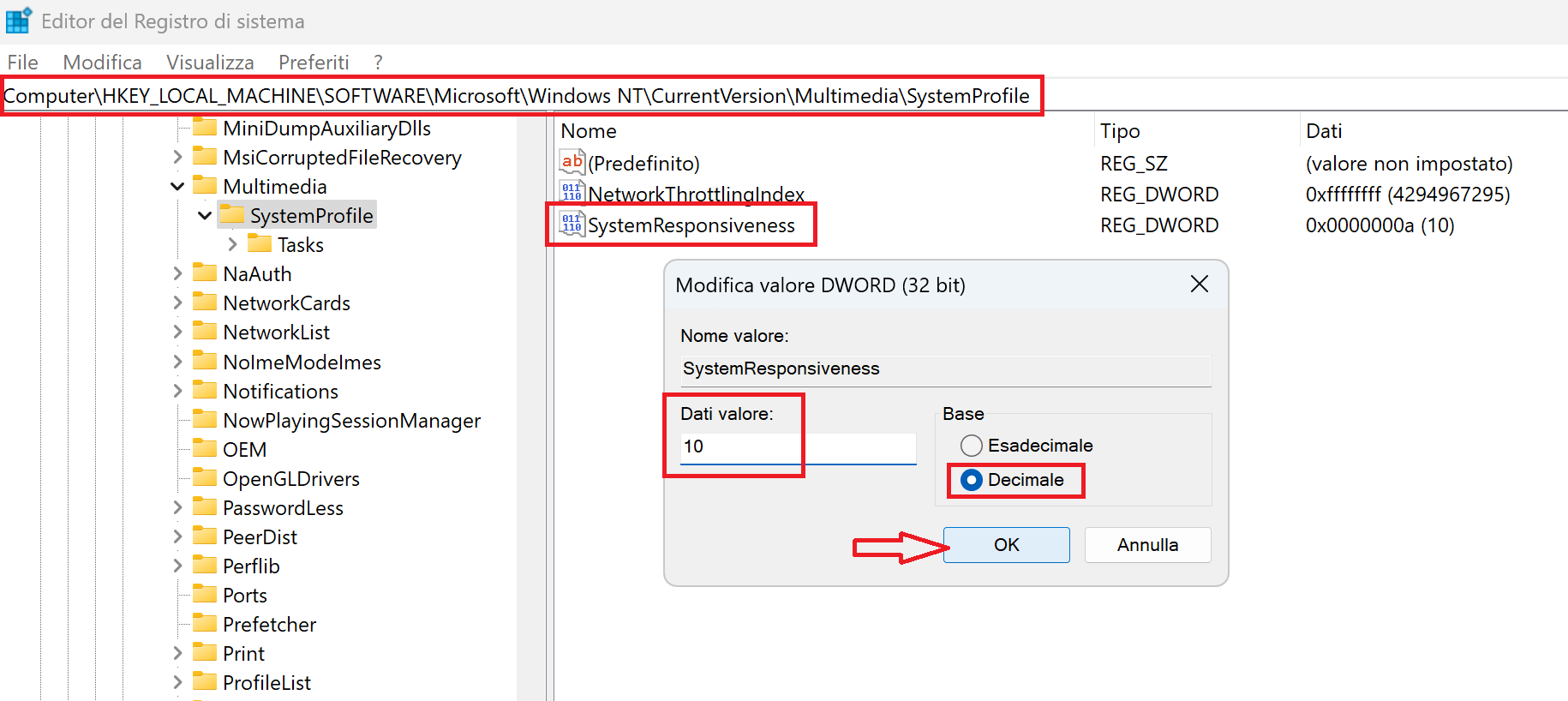1568x701 pixels.
Task: Click the string value icon beside (Predefinito)
Action: pos(572,162)
